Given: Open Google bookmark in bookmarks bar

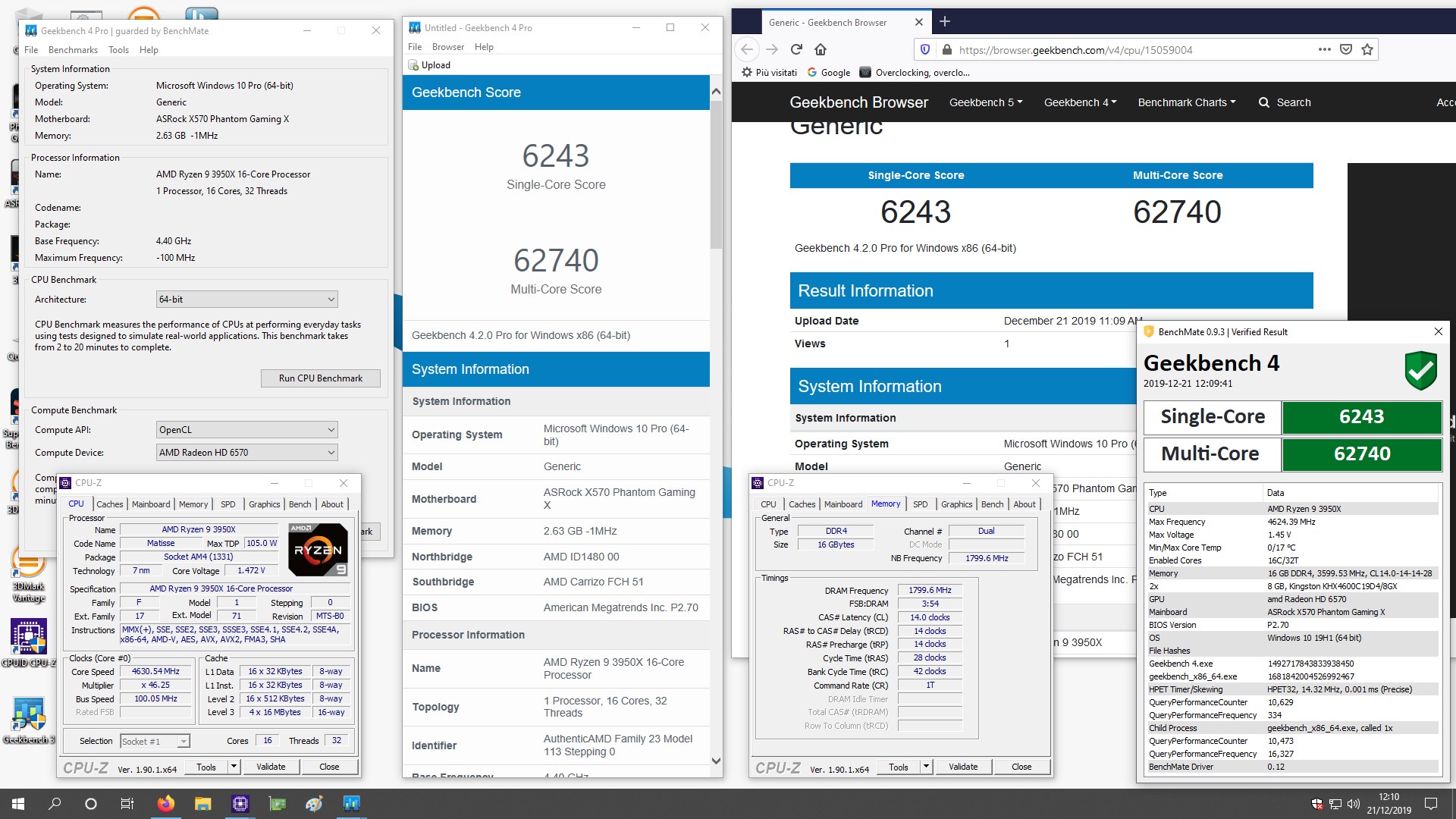Looking at the screenshot, I should click(x=829, y=73).
